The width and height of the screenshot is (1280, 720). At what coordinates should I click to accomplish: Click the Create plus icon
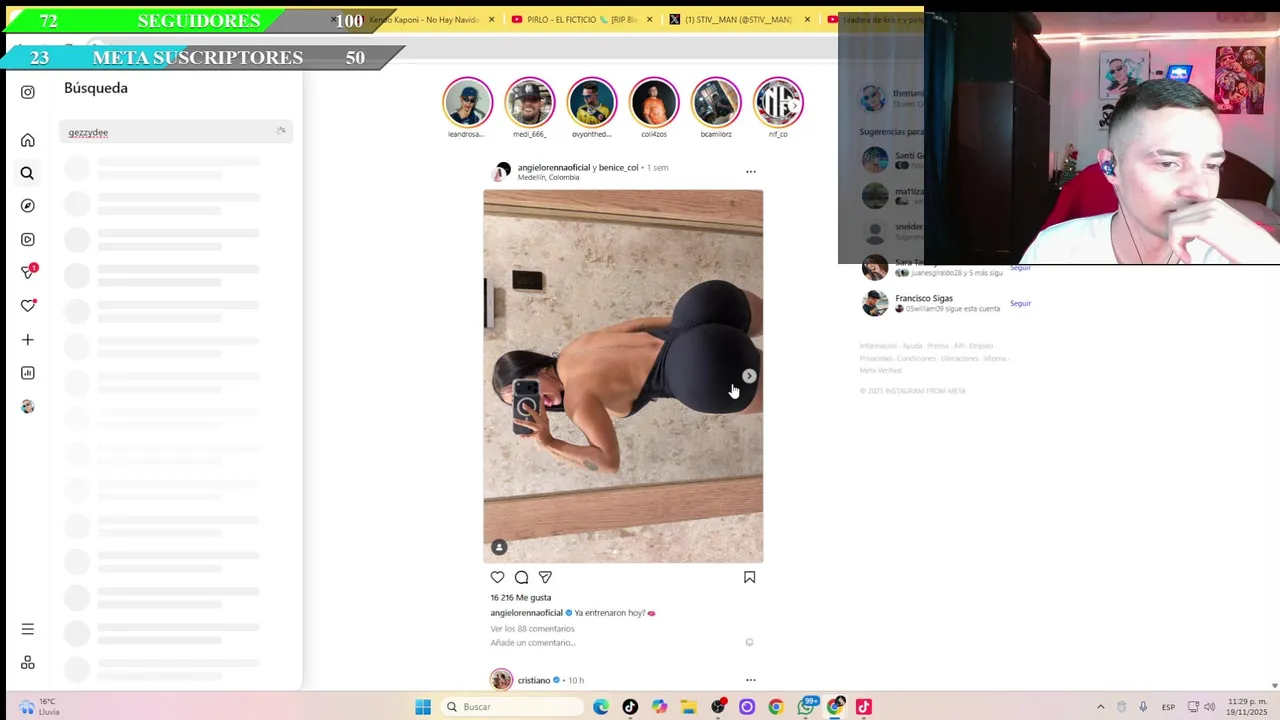click(28, 340)
